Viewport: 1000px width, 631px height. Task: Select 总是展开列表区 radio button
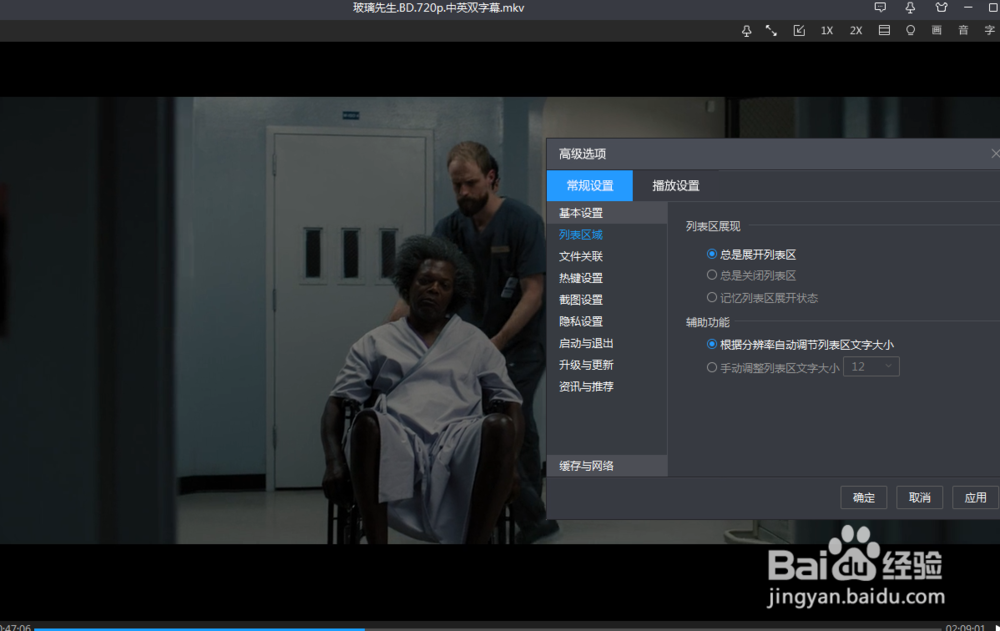(x=712, y=254)
